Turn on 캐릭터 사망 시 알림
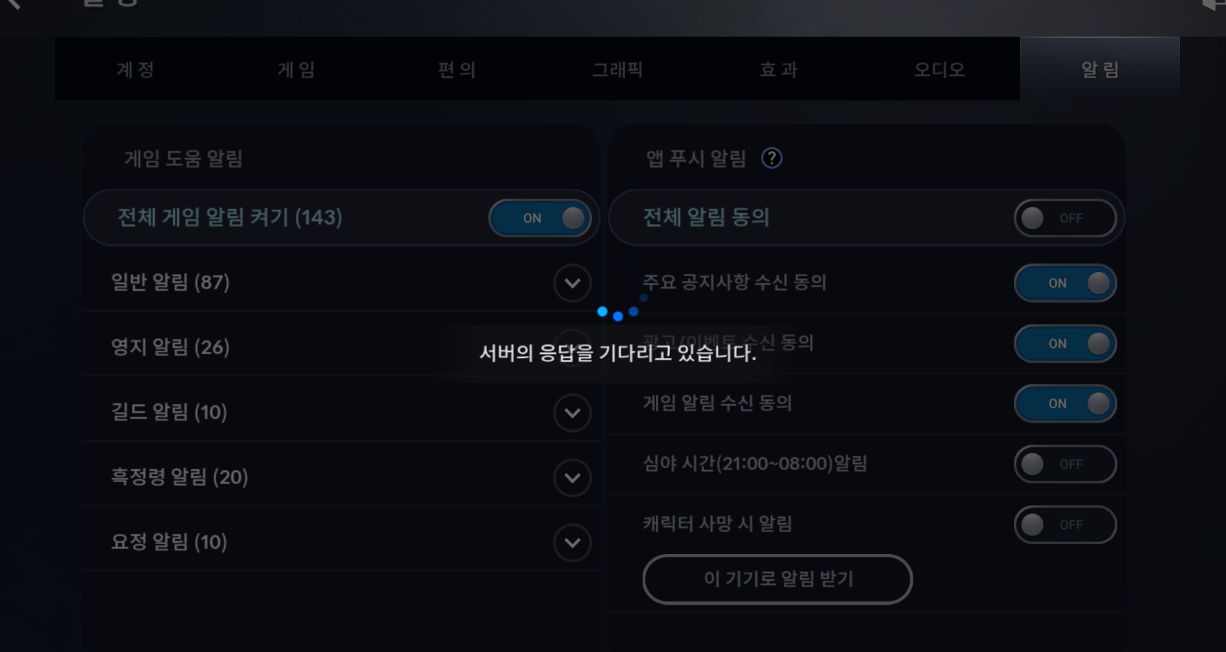The width and height of the screenshot is (1226, 652). pos(1065,525)
